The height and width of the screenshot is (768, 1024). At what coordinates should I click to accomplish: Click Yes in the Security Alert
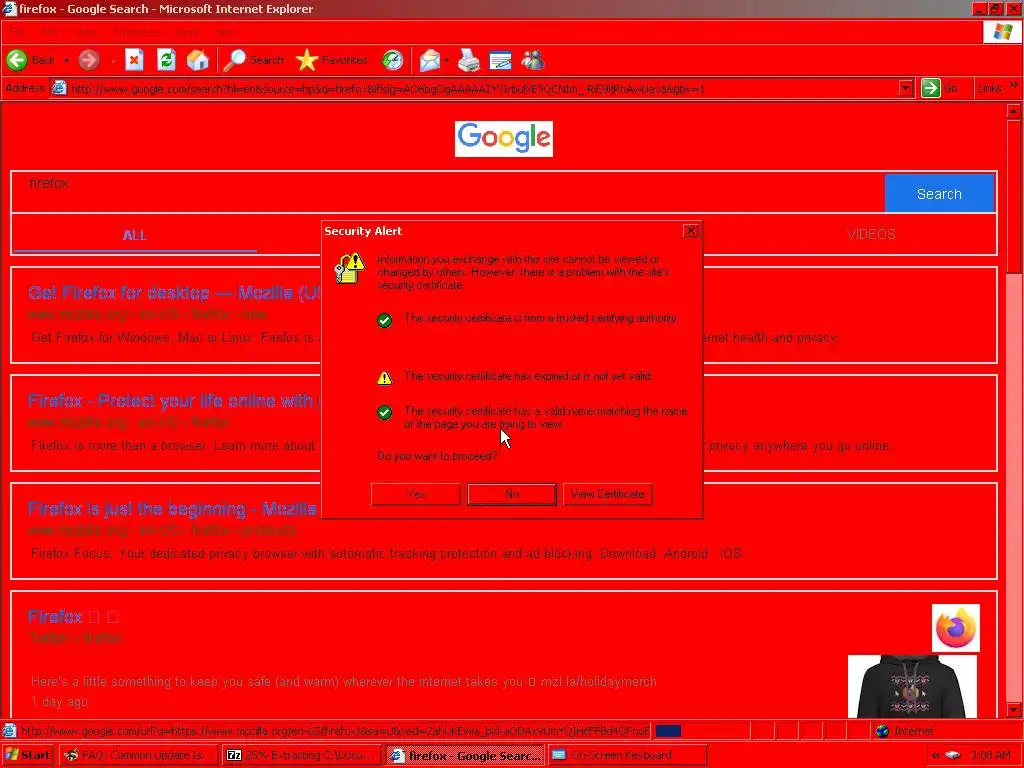[416, 494]
